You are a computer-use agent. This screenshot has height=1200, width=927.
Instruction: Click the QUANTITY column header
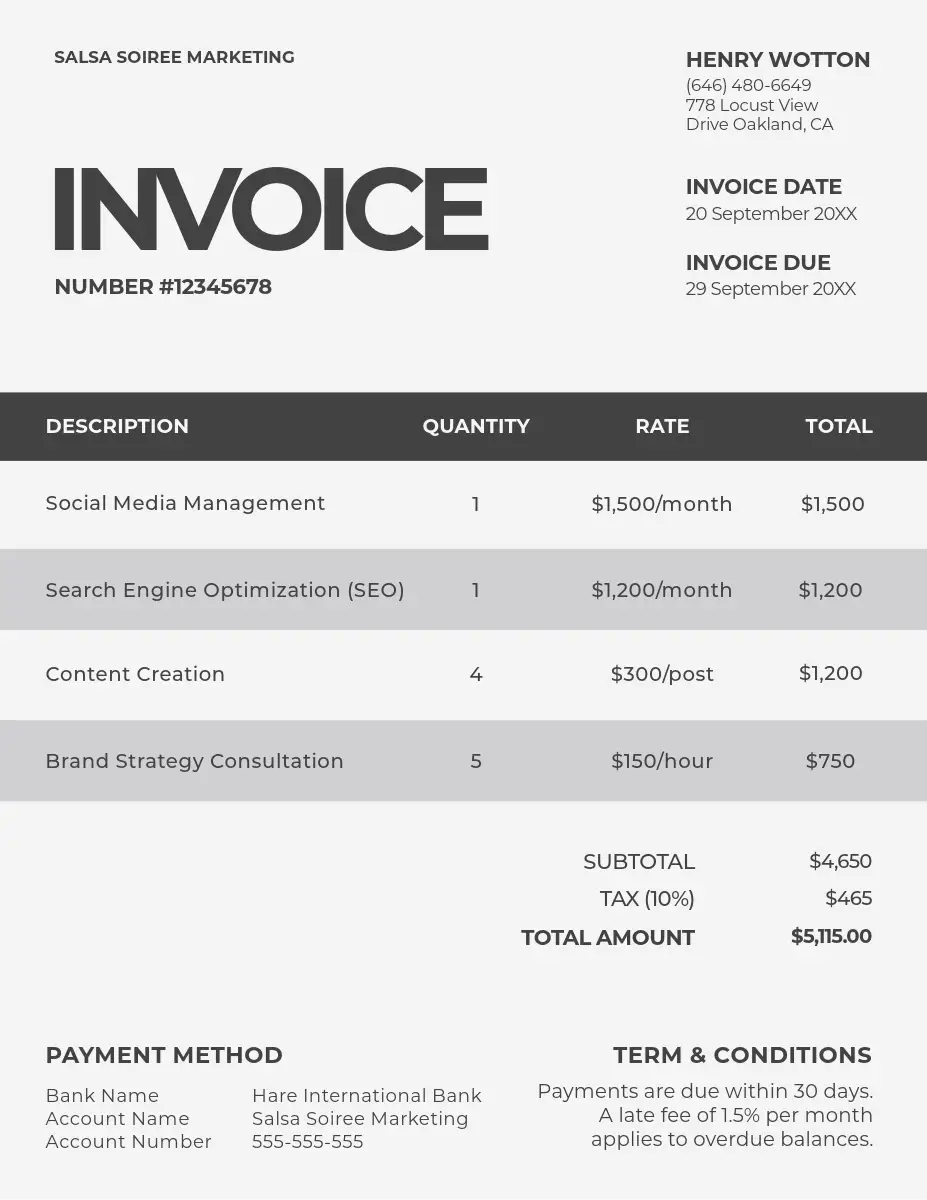point(476,427)
